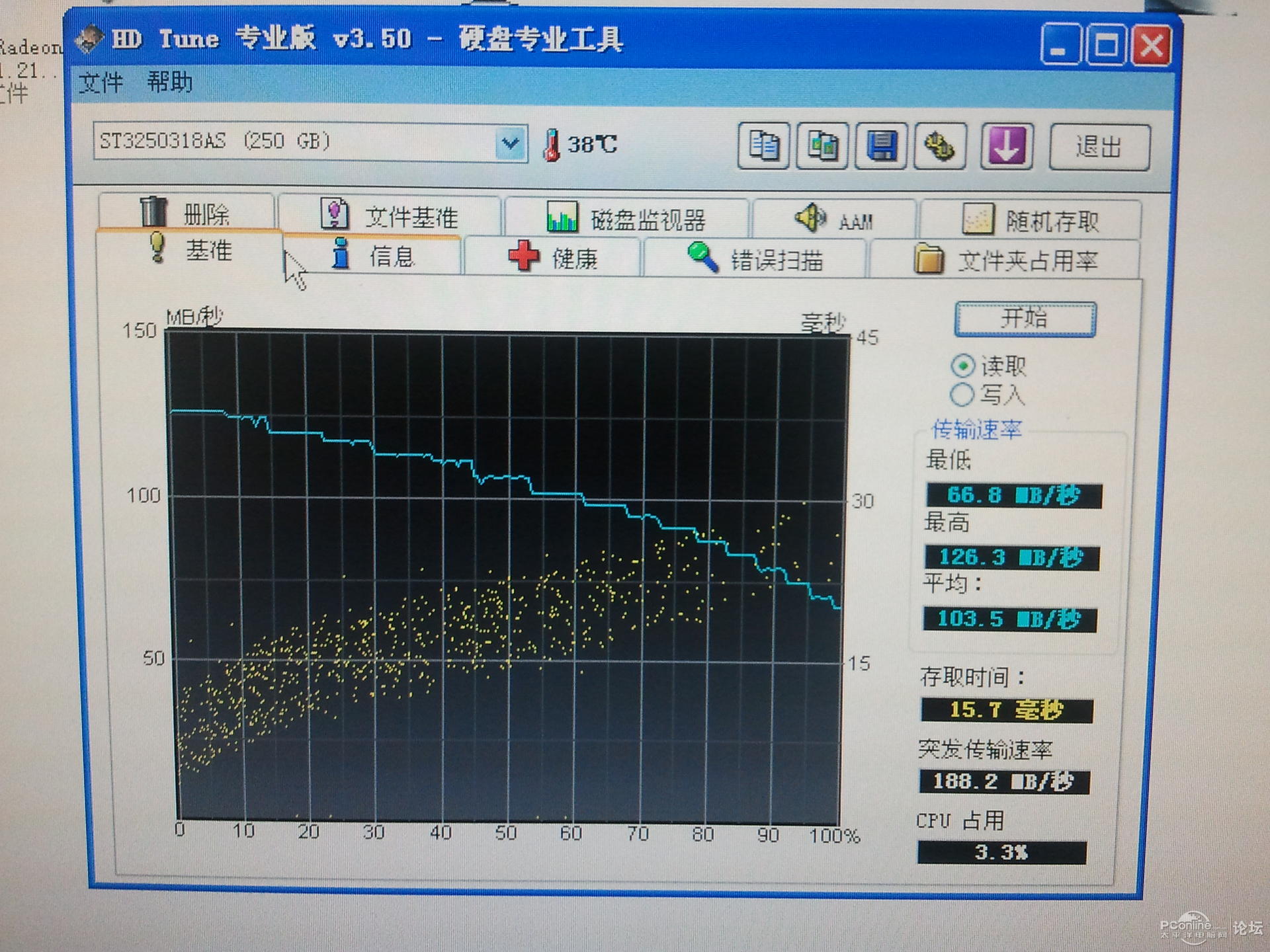Click the CPU usage 3.3% value

click(x=1001, y=852)
